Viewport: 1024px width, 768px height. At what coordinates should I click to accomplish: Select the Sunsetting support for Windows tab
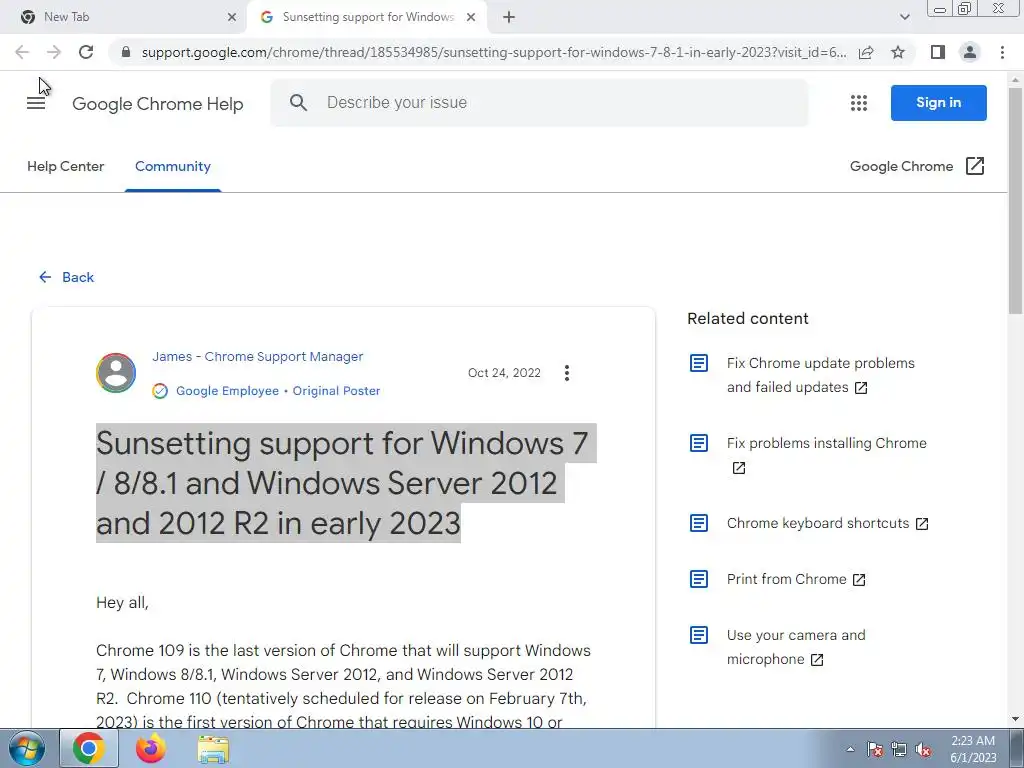(367, 18)
